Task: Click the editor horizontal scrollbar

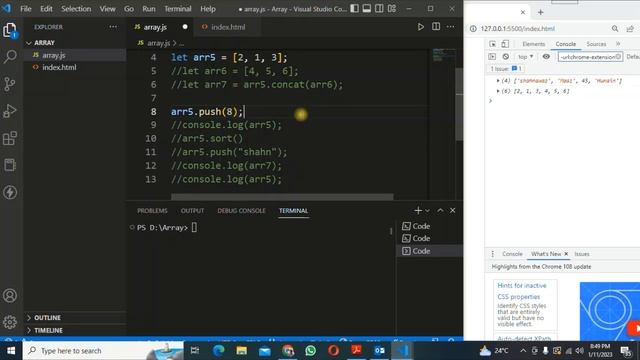Action: click(x=282, y=197)
